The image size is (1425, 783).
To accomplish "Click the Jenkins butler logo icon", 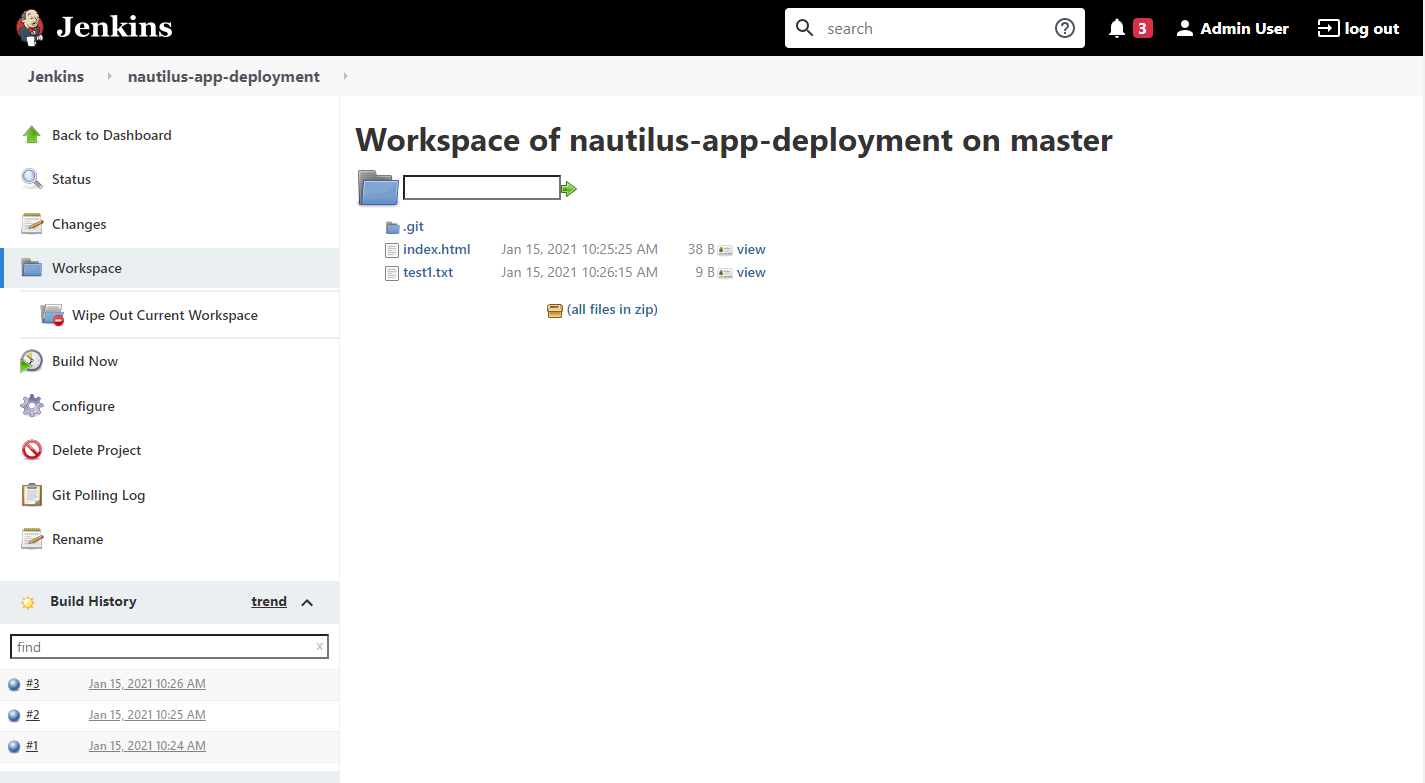I will 31,28.
